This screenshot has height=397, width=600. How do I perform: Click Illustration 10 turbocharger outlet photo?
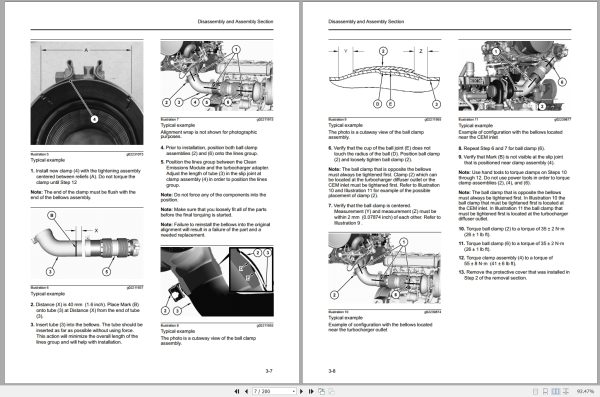point(385,268)
